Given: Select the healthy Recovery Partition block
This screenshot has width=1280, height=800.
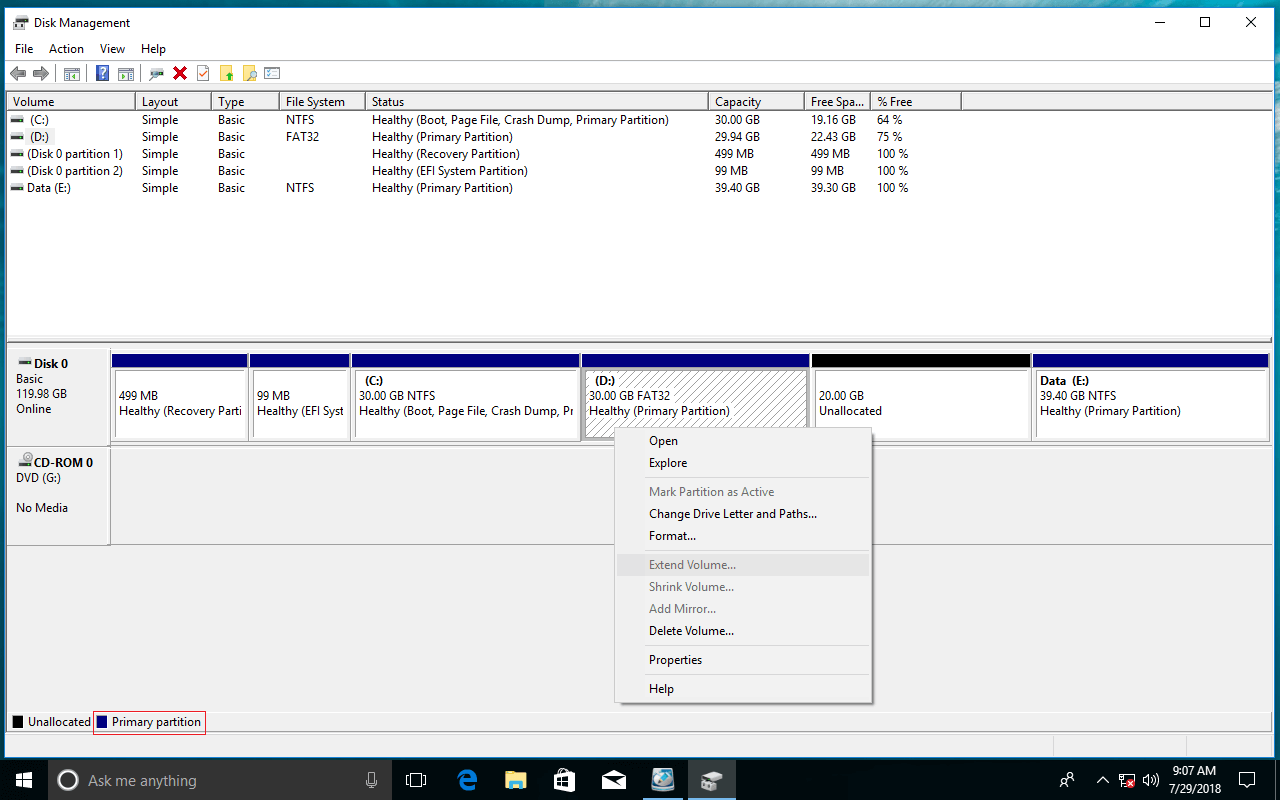Looking at the screenshot, I should coord(180,400).
